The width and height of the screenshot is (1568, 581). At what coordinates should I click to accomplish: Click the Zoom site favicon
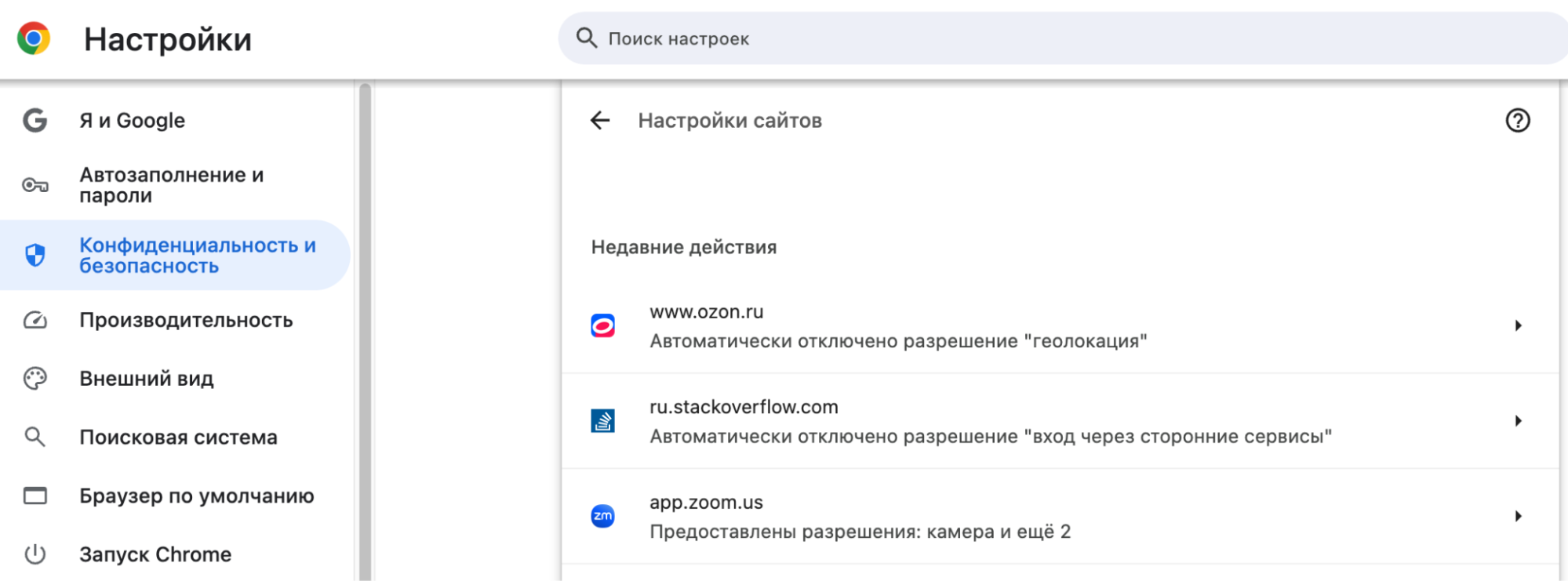tap(602, 516)
